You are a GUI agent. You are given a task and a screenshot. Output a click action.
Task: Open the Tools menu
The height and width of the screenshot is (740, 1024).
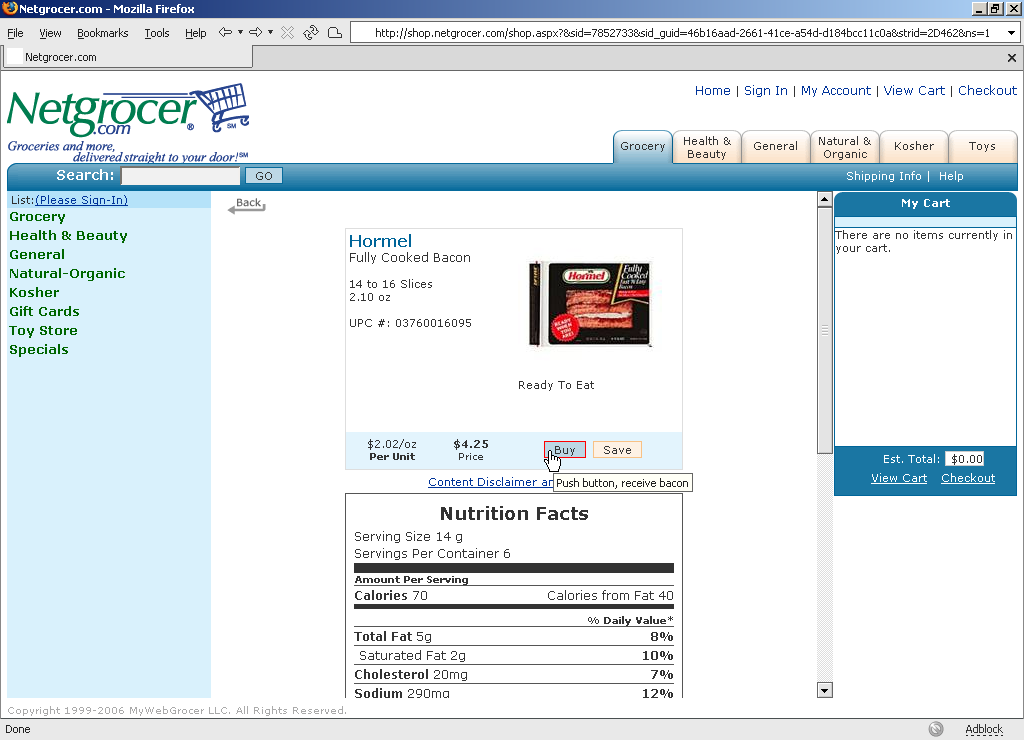[x=157, y=33]
